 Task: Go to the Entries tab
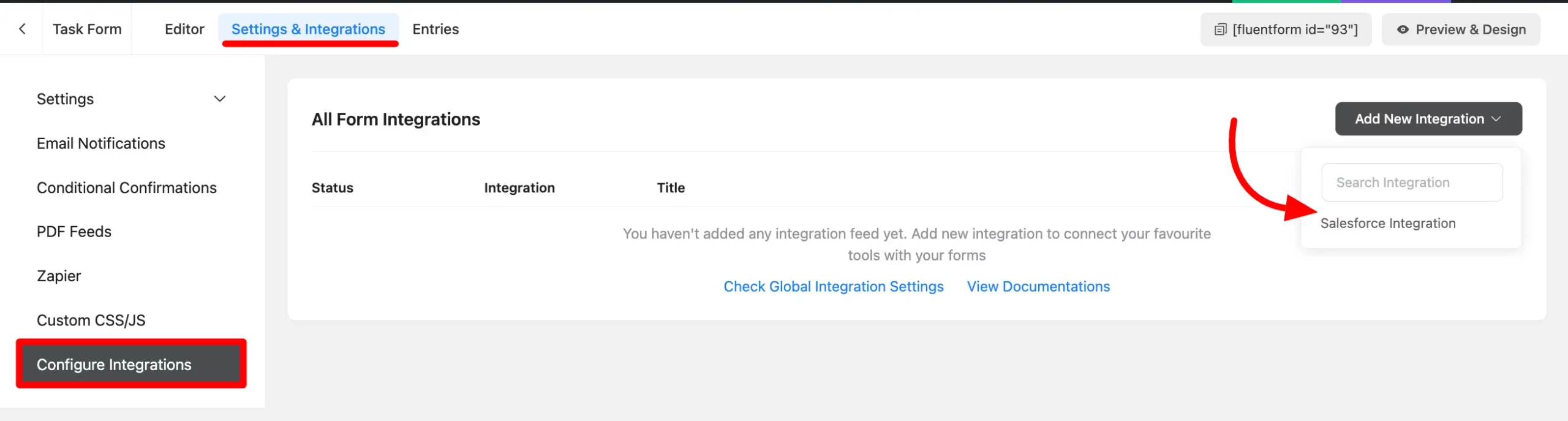click(x=435, y=29)
